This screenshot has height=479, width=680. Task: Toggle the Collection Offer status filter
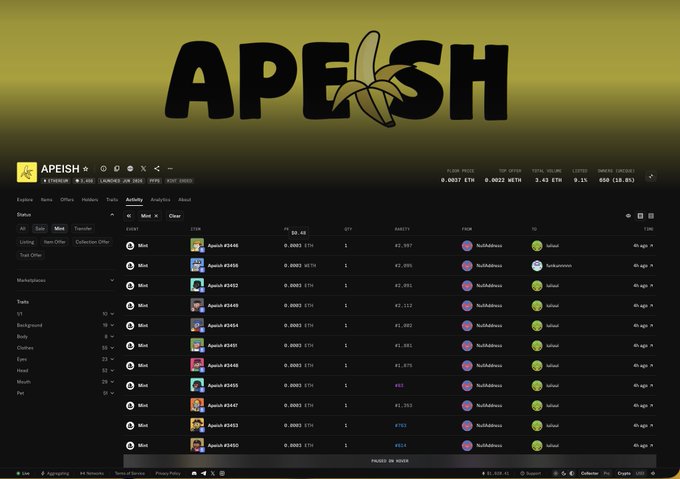pos(92,242)
